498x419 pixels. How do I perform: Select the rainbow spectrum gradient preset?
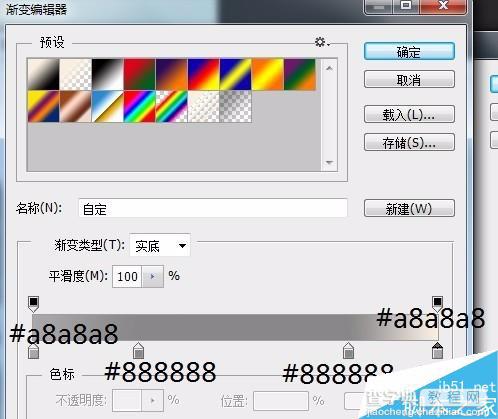click(140, 106)
